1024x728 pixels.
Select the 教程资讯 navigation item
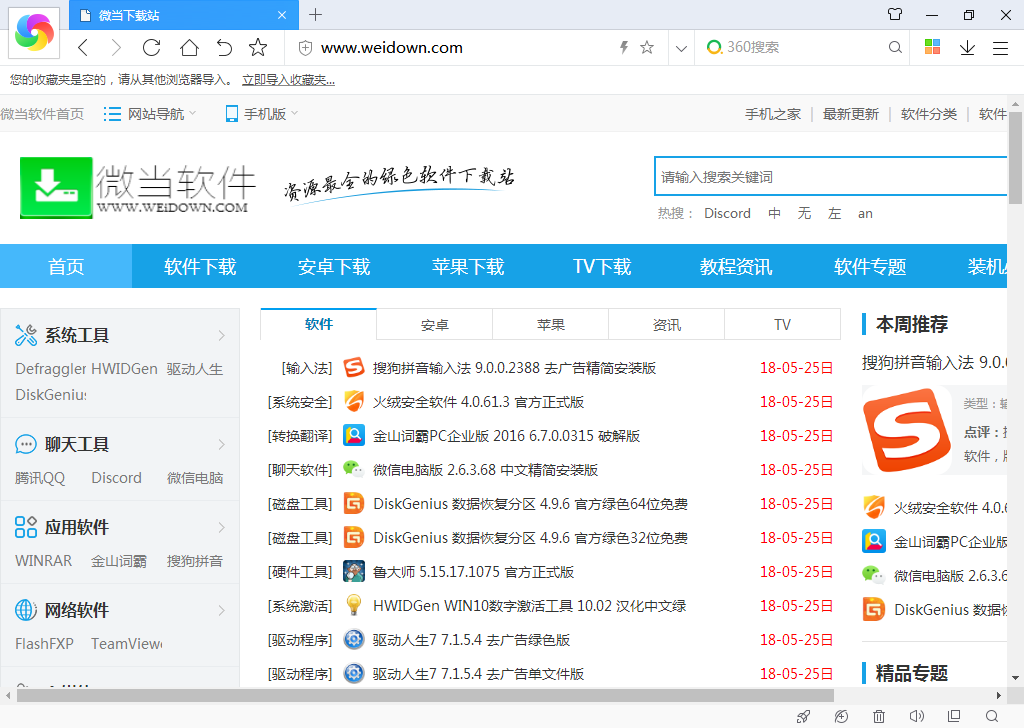[735, 266]
